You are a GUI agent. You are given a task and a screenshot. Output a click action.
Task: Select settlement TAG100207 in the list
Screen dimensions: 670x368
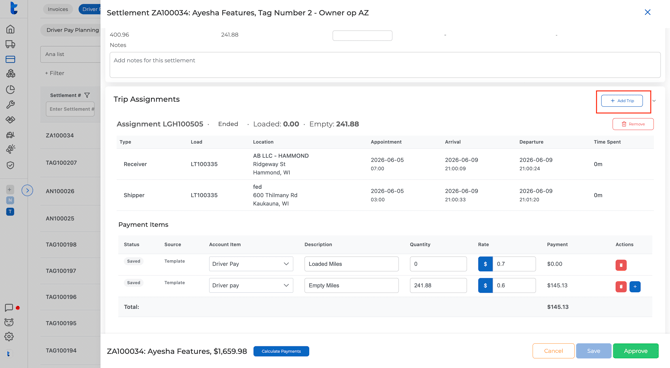point(61,163)
